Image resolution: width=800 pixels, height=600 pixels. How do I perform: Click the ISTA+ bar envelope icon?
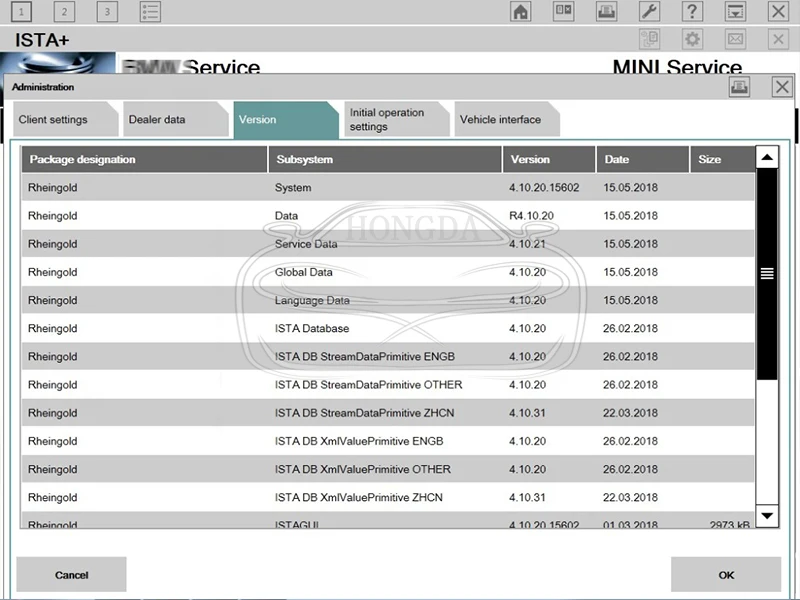735,39
